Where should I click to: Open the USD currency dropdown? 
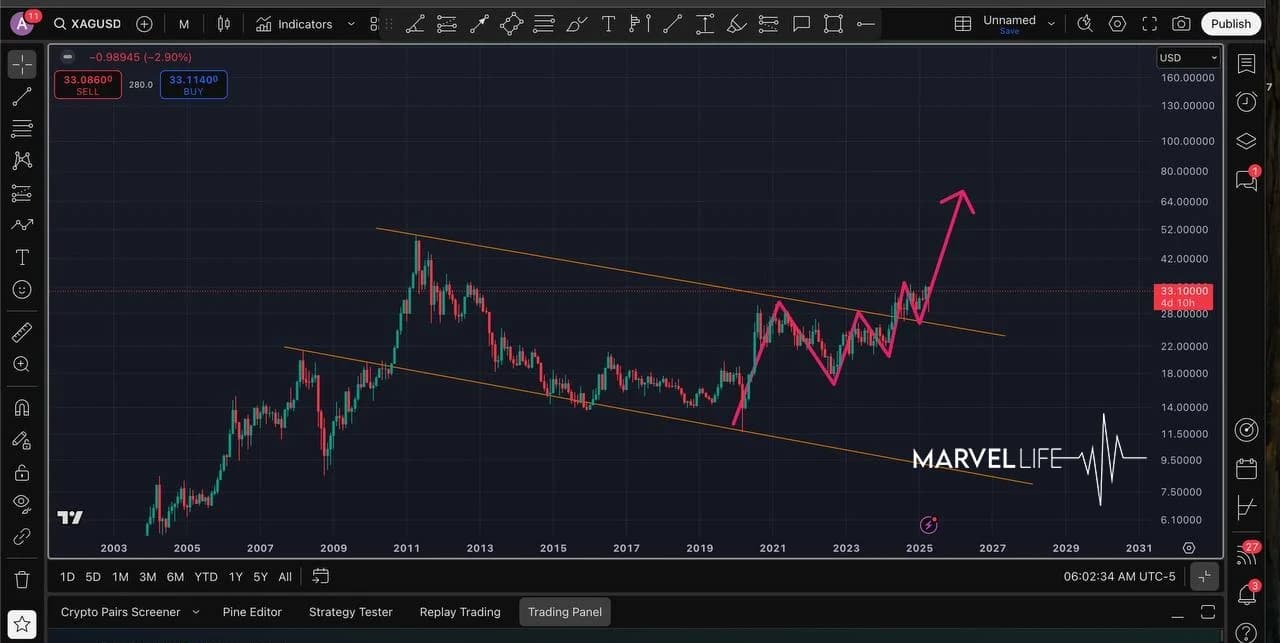coord(1188,58)
